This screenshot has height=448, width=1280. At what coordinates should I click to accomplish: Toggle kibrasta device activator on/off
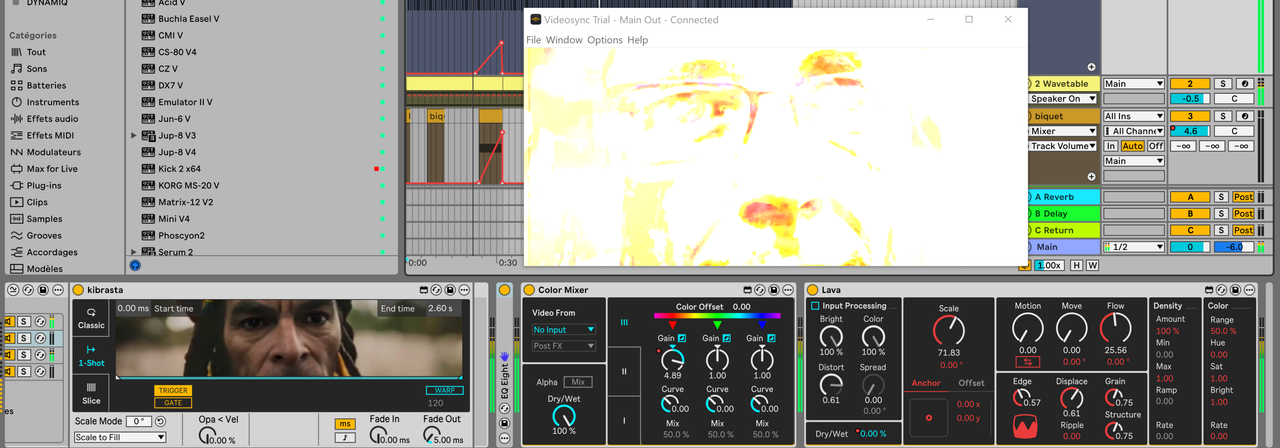click(78, 290)
